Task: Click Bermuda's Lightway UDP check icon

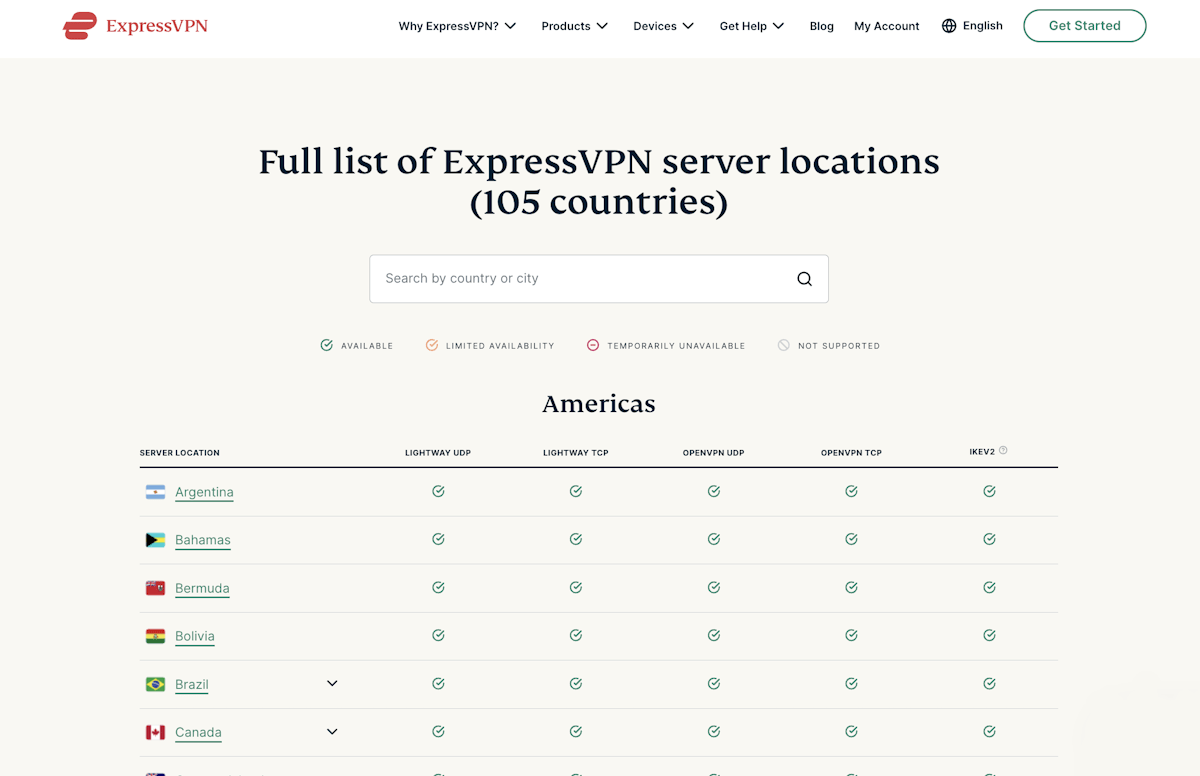Action: [438, 587]
